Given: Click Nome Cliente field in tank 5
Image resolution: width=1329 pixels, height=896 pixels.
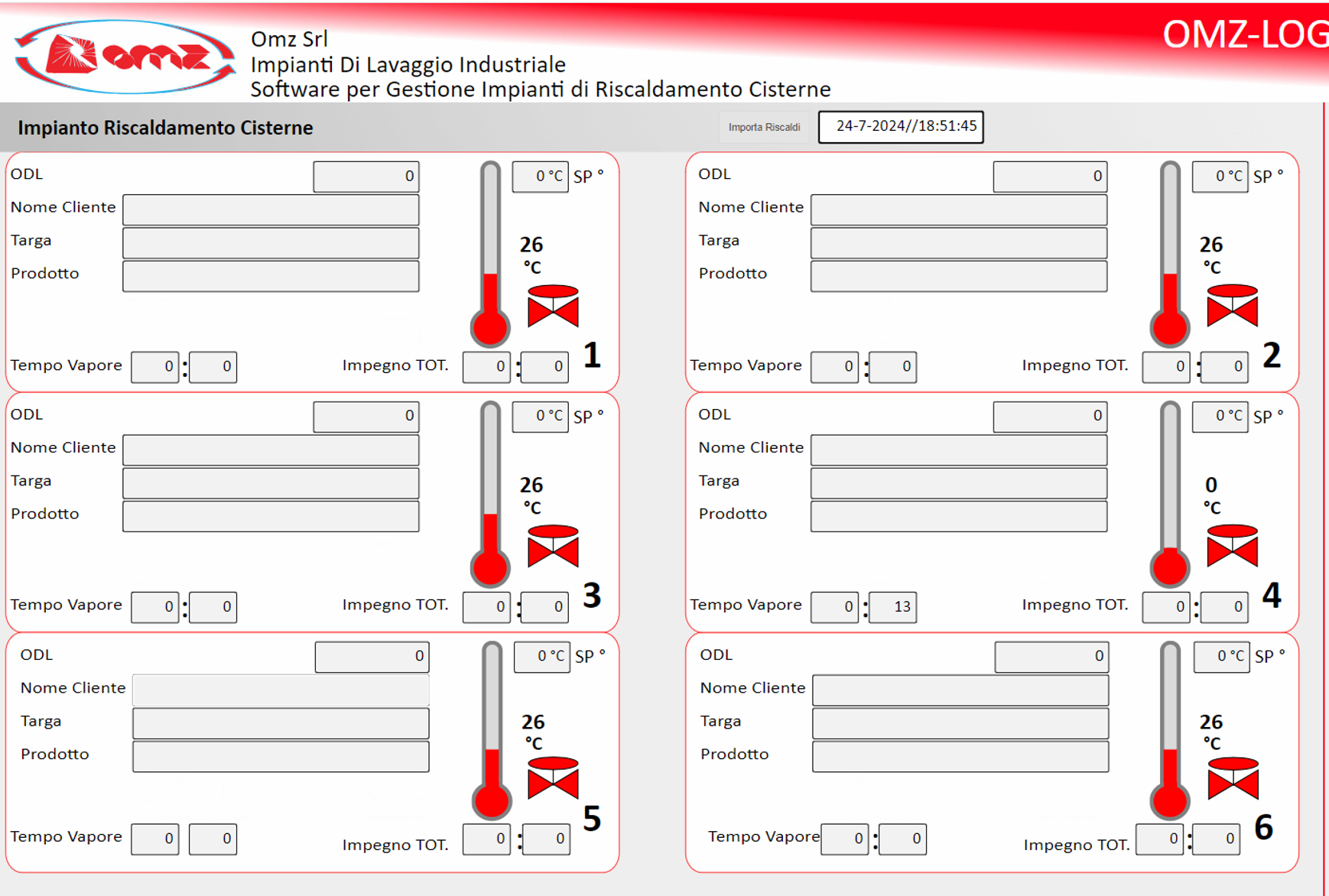Looking at the screenshot, I should pos(281,690).
